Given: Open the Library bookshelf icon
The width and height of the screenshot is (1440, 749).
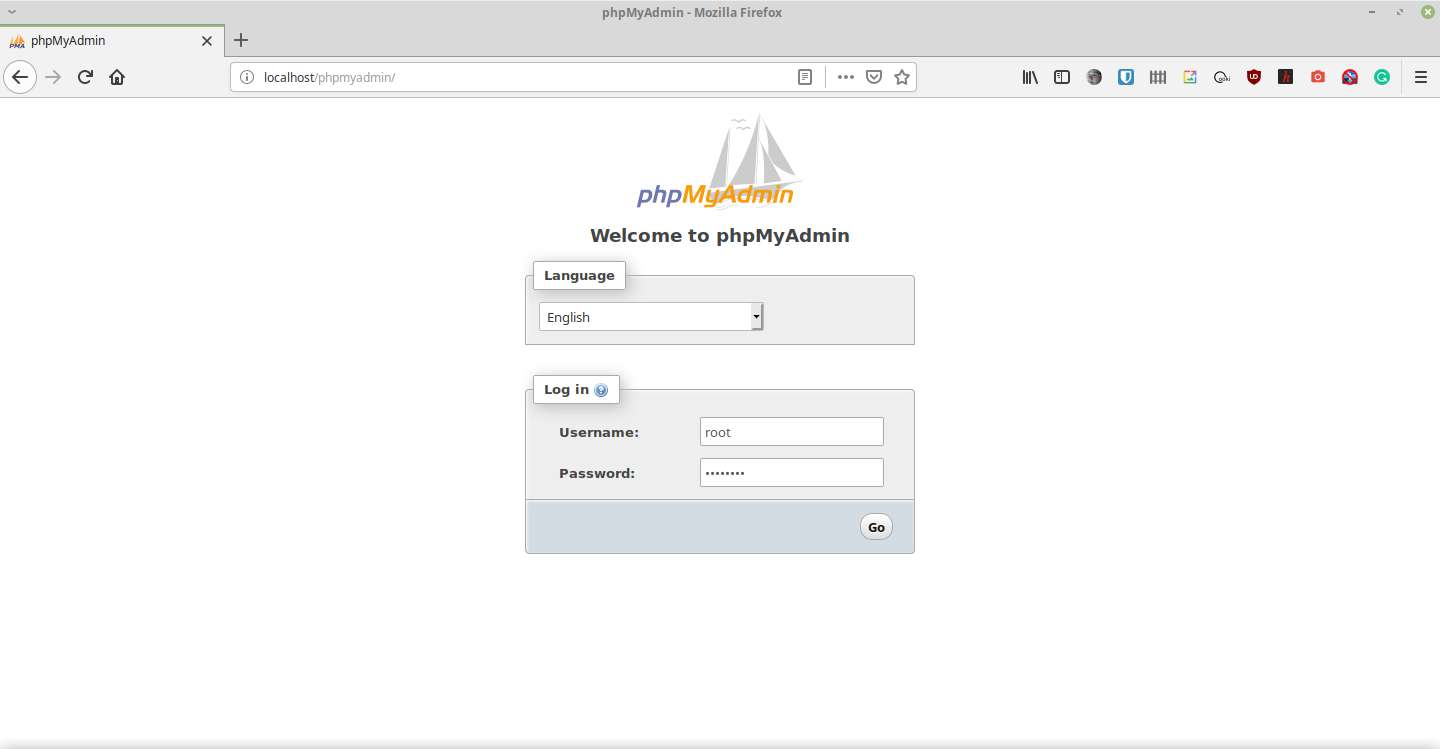Looking at the screenshot, I should [x=1030, y=77].
